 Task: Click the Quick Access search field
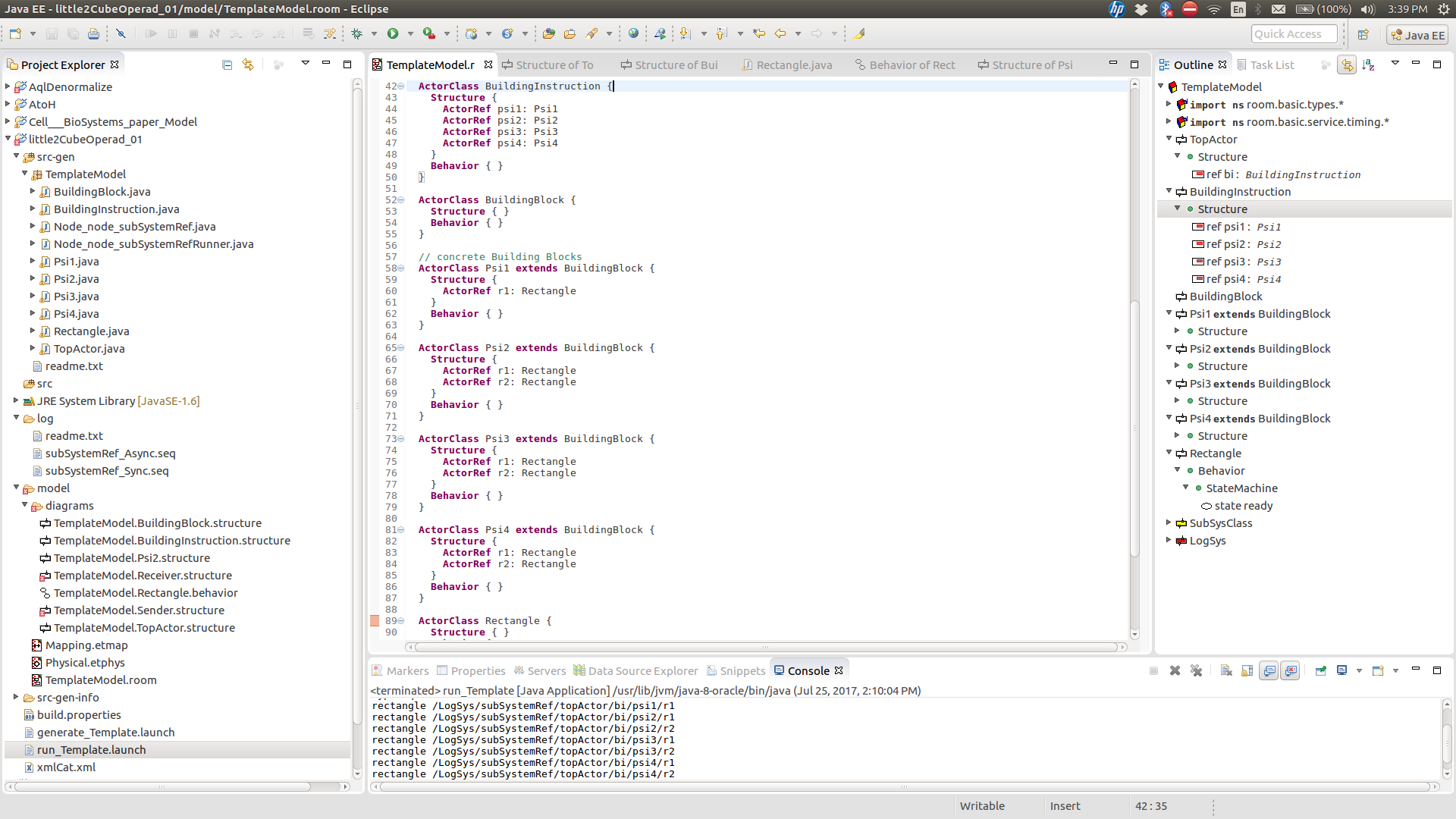coord(1293,34)
